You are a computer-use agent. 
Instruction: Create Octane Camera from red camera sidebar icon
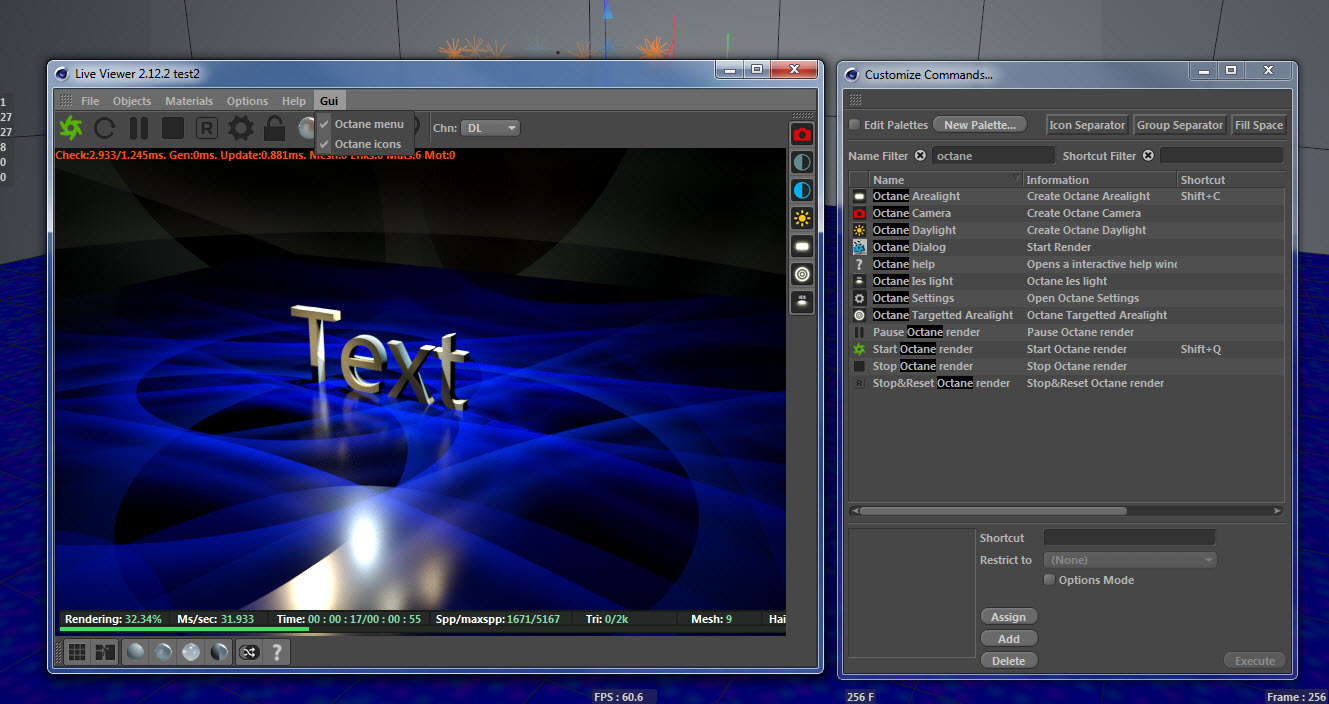802,134
